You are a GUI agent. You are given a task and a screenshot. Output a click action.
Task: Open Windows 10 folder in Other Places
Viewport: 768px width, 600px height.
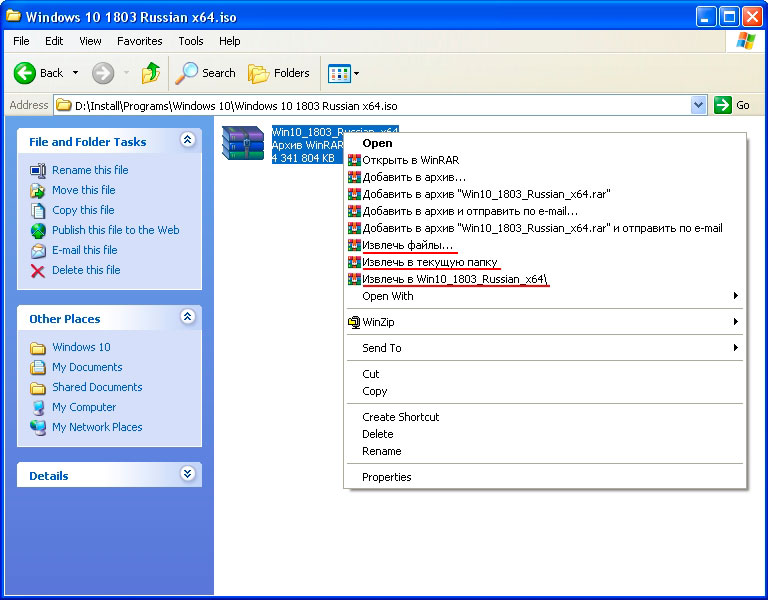(81, 347)
